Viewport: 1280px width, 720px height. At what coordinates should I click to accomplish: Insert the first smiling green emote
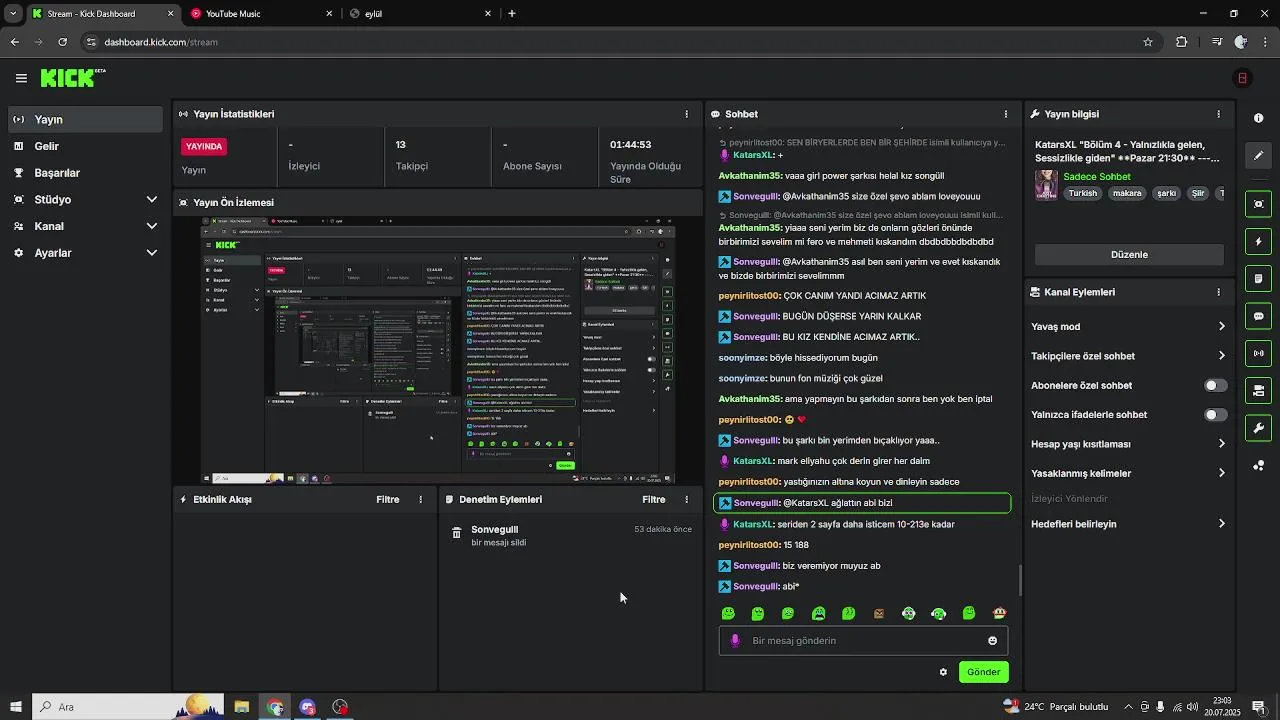728,613
